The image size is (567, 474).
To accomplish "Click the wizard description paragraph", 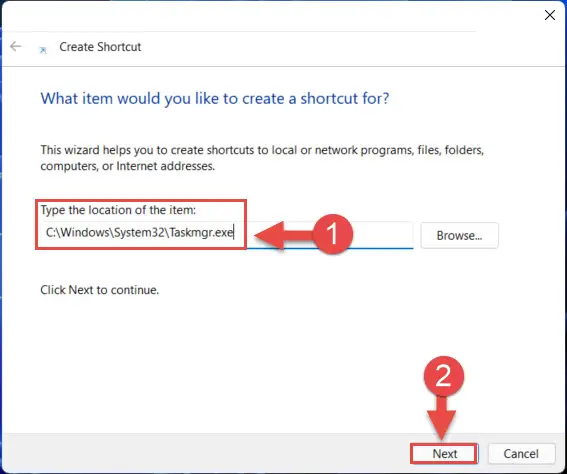I will pyautogui.click(x=262, y=158).
